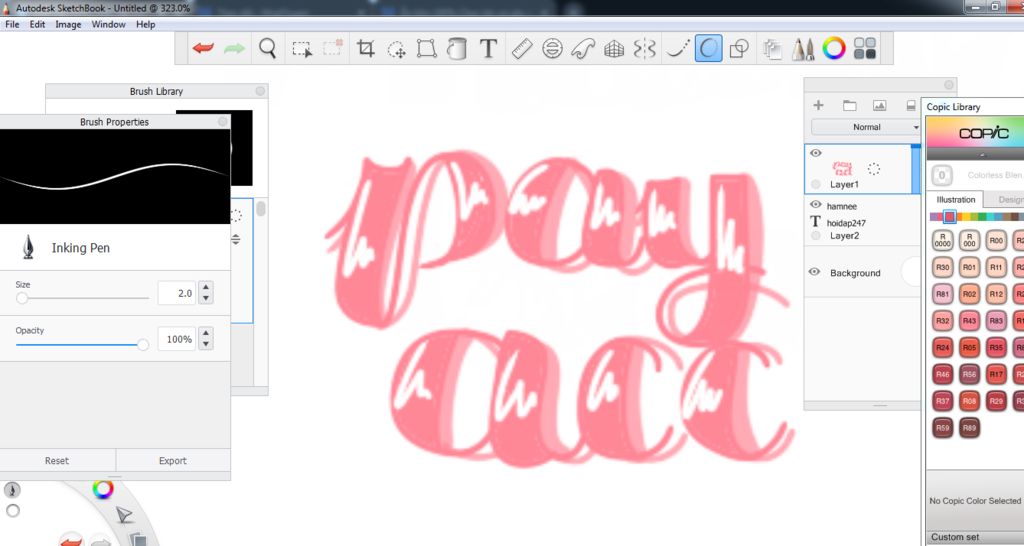The image size is (1024, 546).
Task: Open the Color Wheel editor in toolbar
Action: pyautogui.click(x=833, y=48)
